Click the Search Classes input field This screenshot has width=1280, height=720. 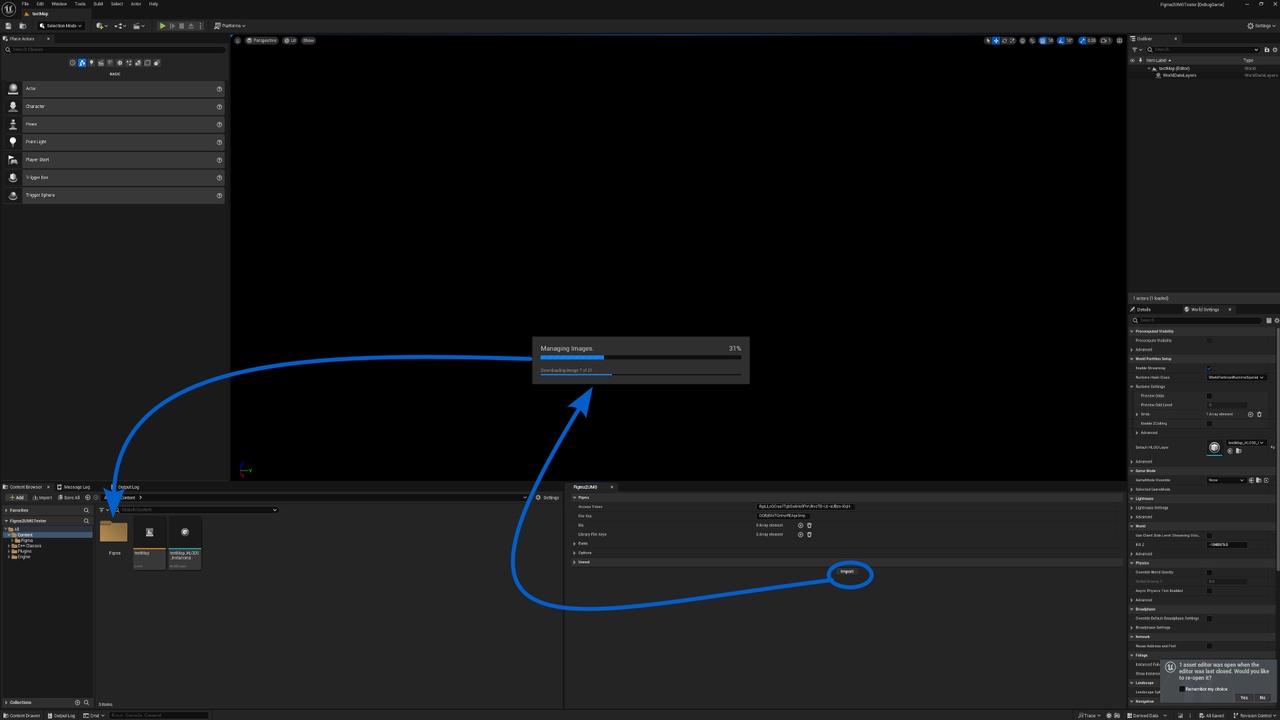[115, 50]
